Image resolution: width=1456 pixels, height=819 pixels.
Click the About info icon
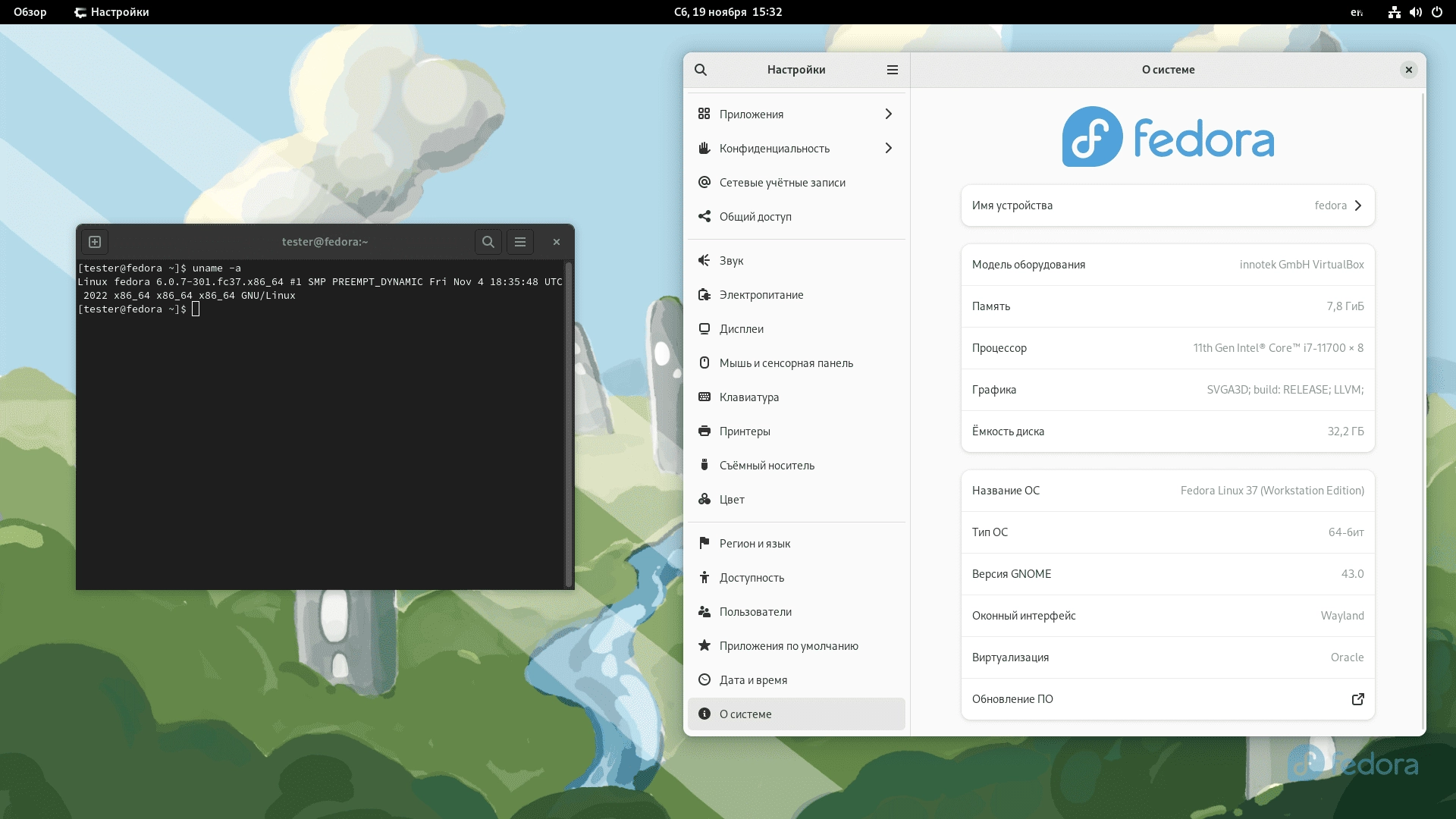pos(704,714)
